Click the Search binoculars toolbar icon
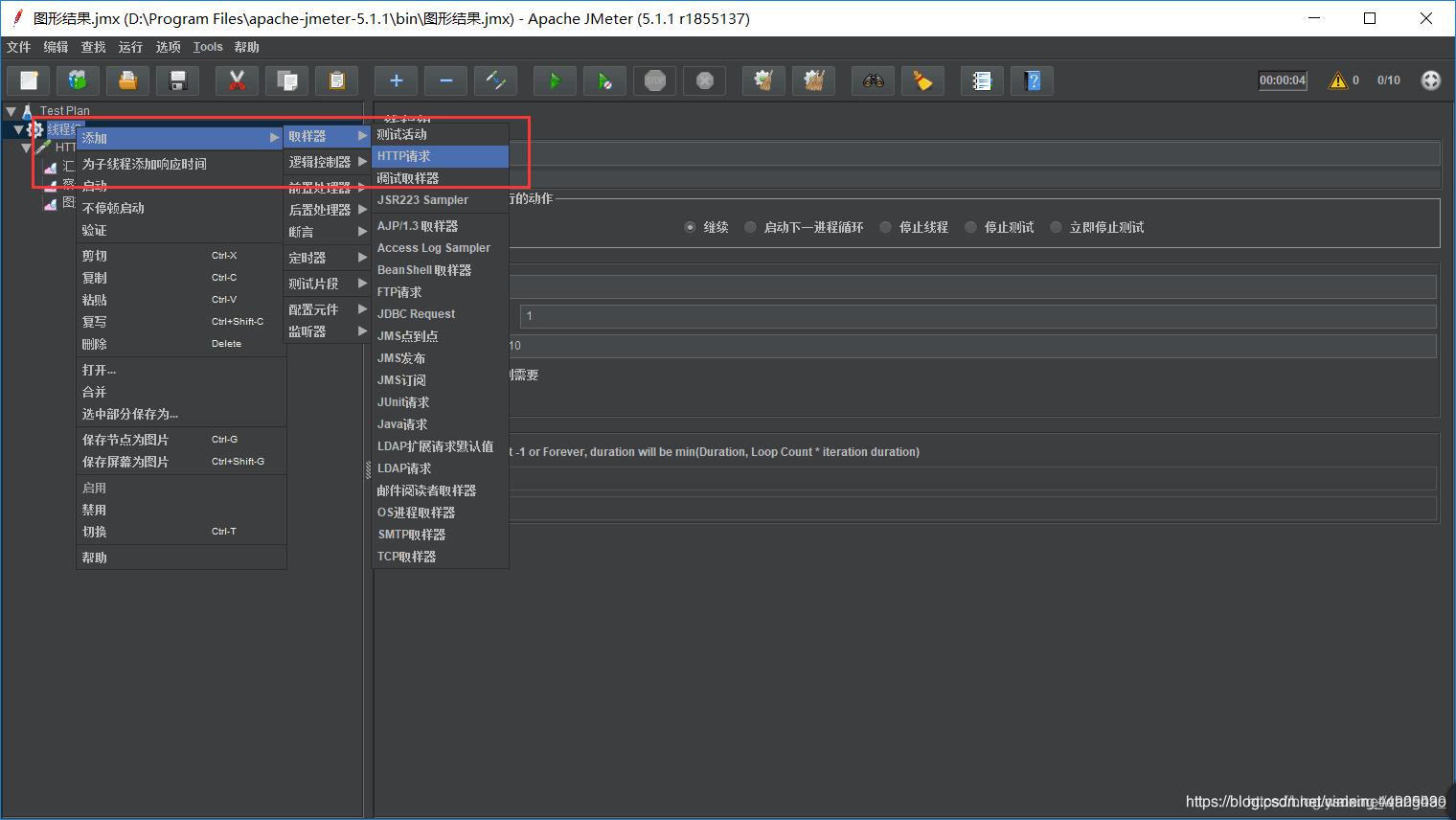The width and height of the screenshot is (1456, 820). click(873, 80)
